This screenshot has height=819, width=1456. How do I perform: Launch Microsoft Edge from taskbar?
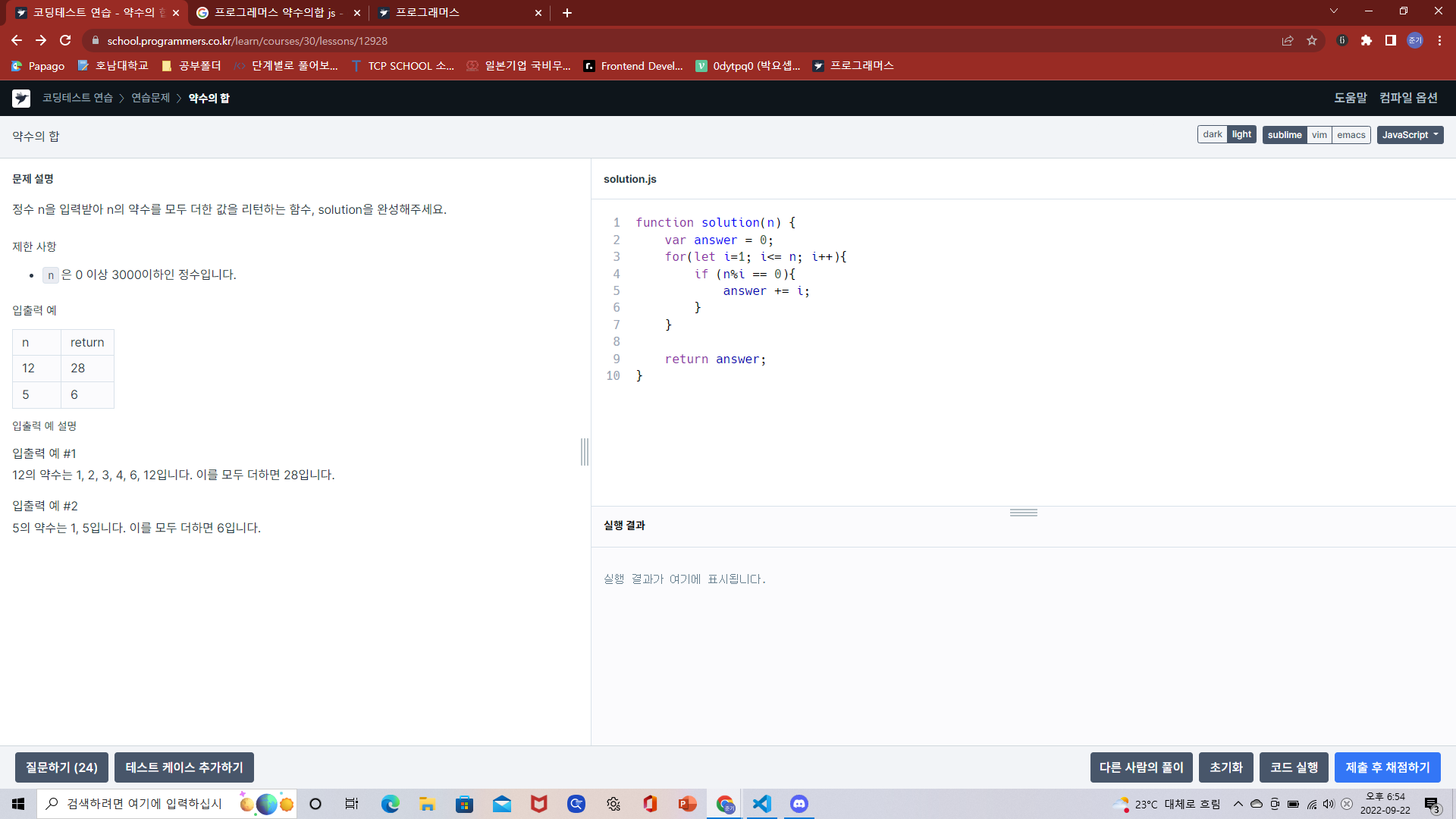click(x=390, y=804)
